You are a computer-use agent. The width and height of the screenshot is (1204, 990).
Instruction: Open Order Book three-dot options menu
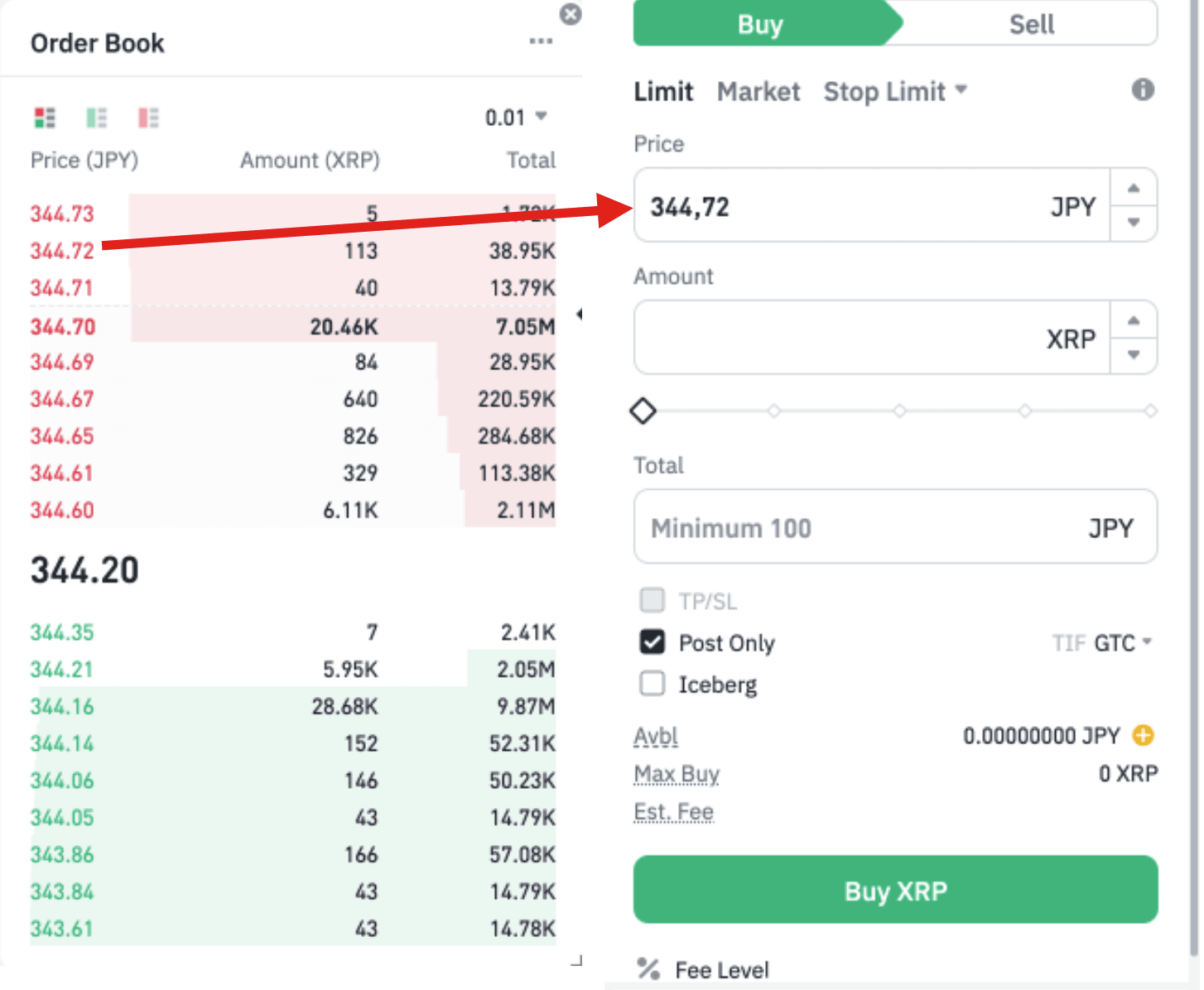[x=541, y=41]
